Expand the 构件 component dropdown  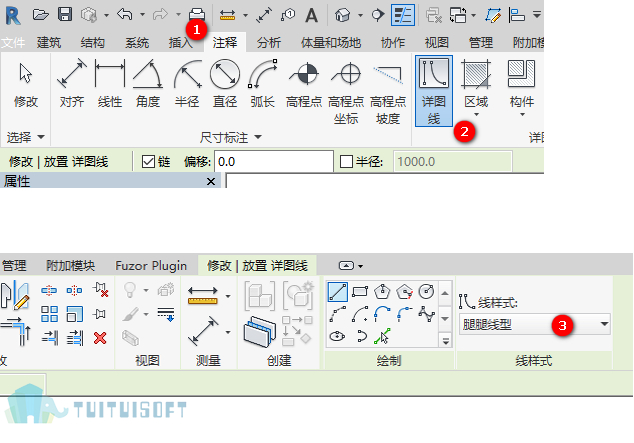click(522, 115)
